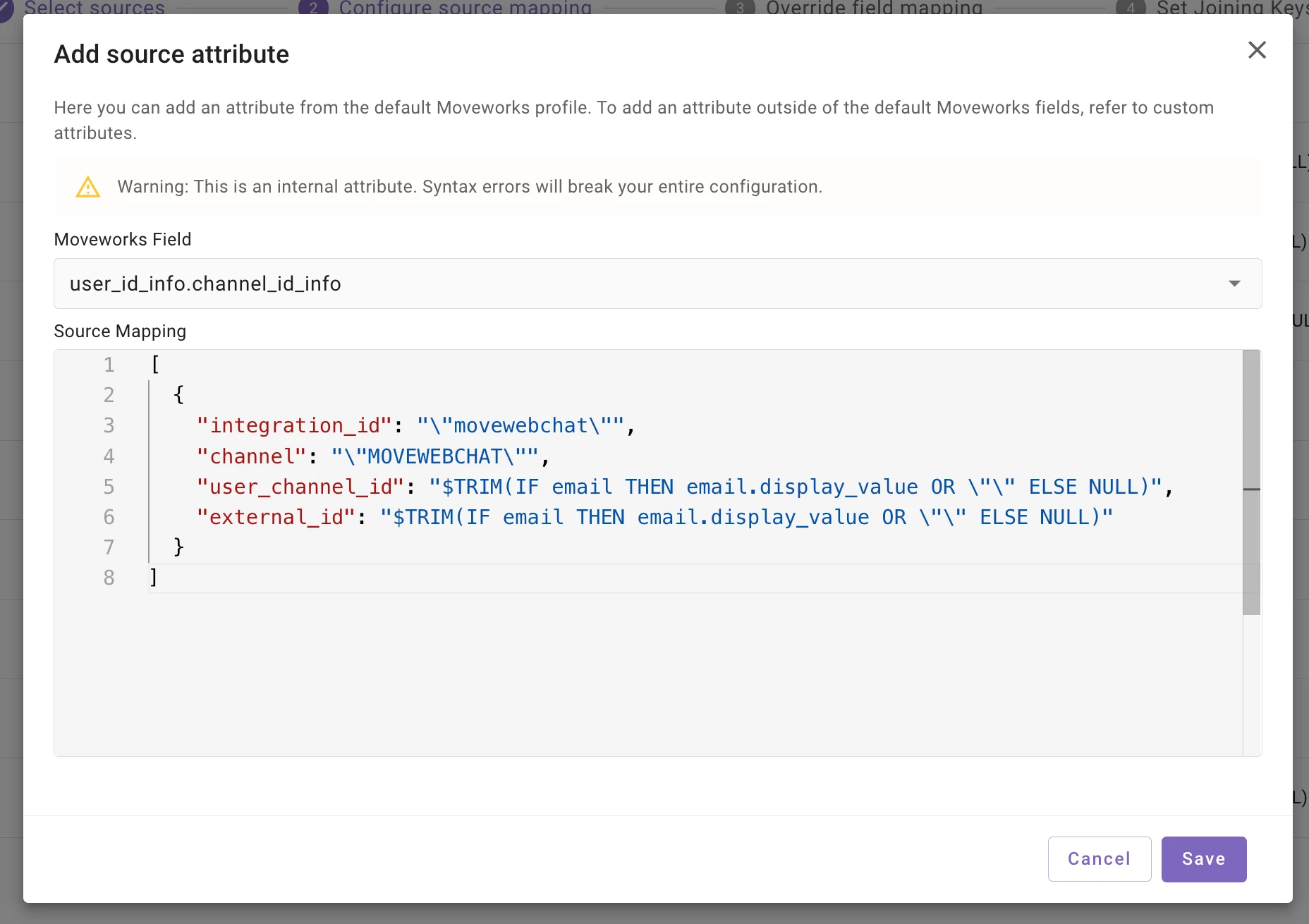The image size is (1309, 924).
Task: Open the Moveworks Field dropdown
Action: (x=657, y=284)
